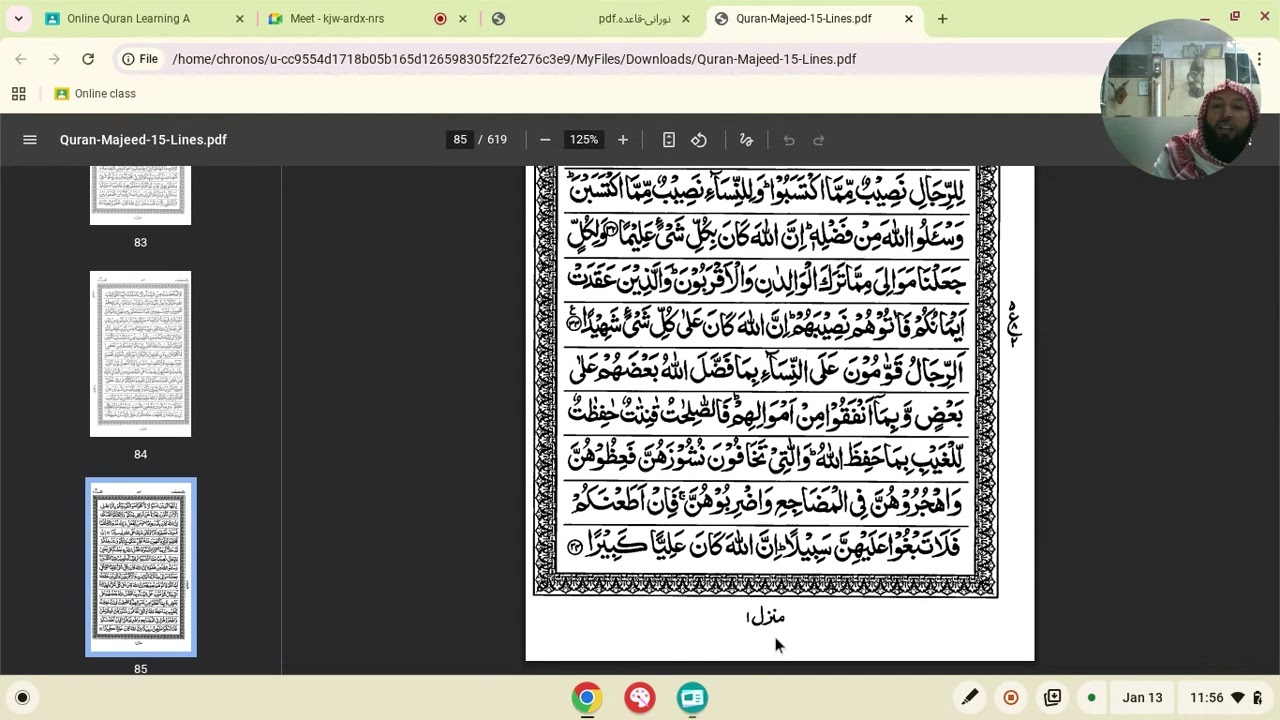Close the Online Quran Learning tab
The image size is (1280, 720).
point(240,18)
